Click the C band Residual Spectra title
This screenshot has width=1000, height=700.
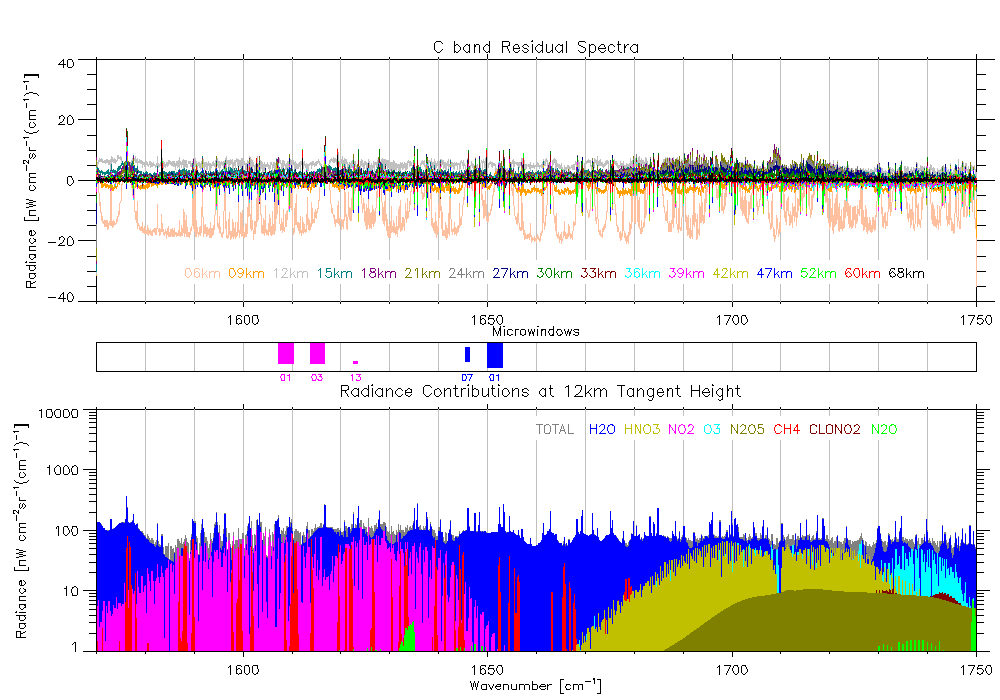(535, 47)
